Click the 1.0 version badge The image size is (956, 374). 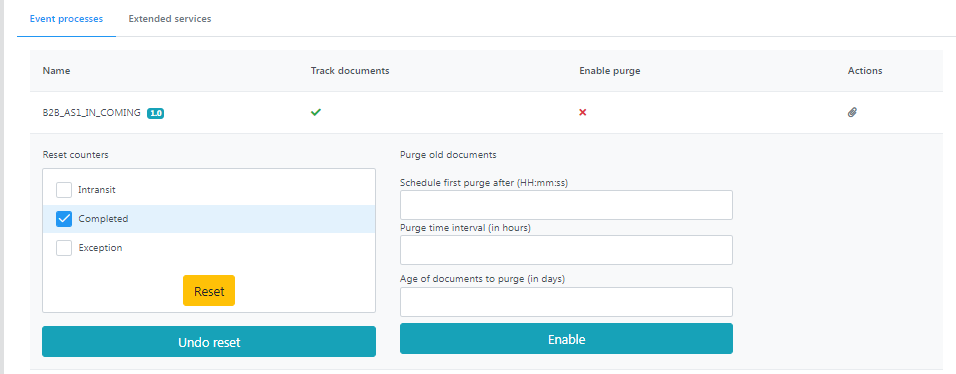click(x=155, y=113)
